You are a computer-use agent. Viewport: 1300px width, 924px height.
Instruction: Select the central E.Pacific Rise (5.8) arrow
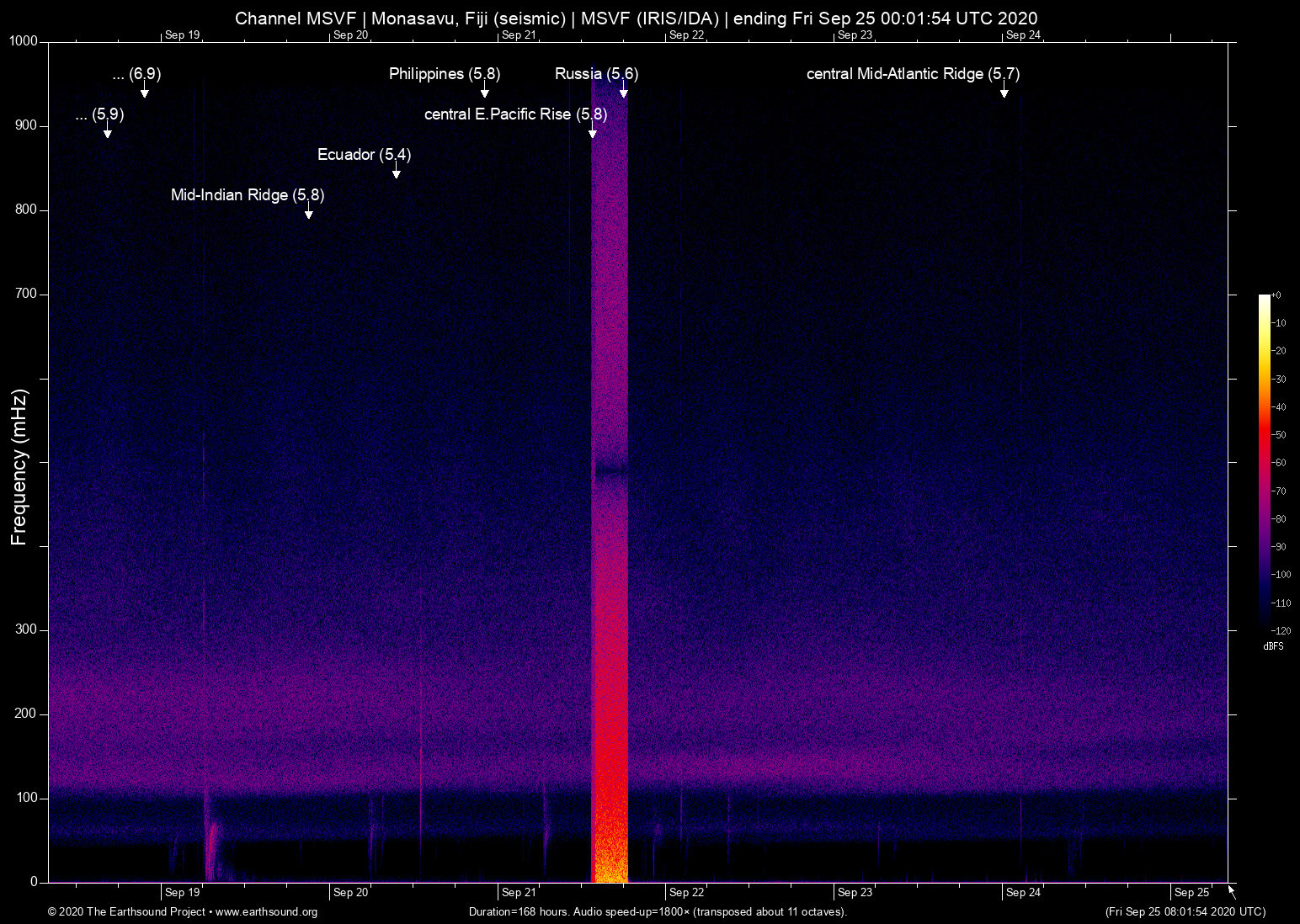pos(592,132)
